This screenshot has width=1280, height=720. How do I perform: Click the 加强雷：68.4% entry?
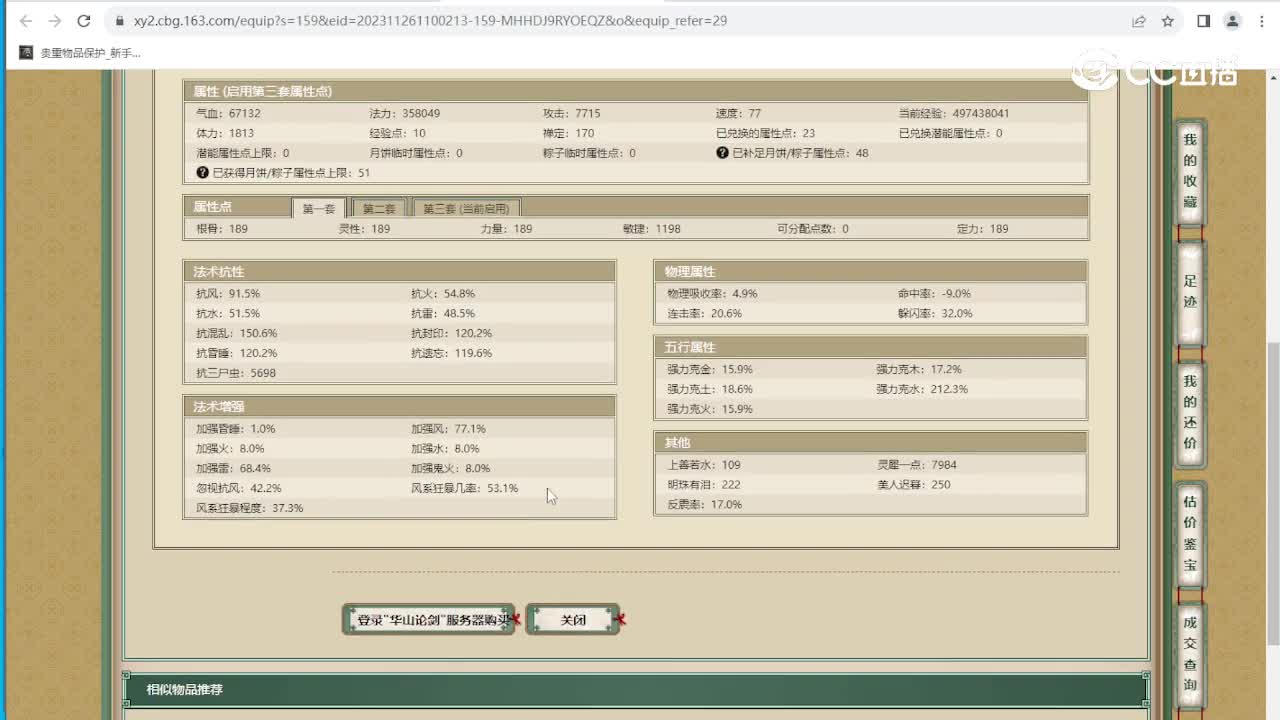[234, 468]
